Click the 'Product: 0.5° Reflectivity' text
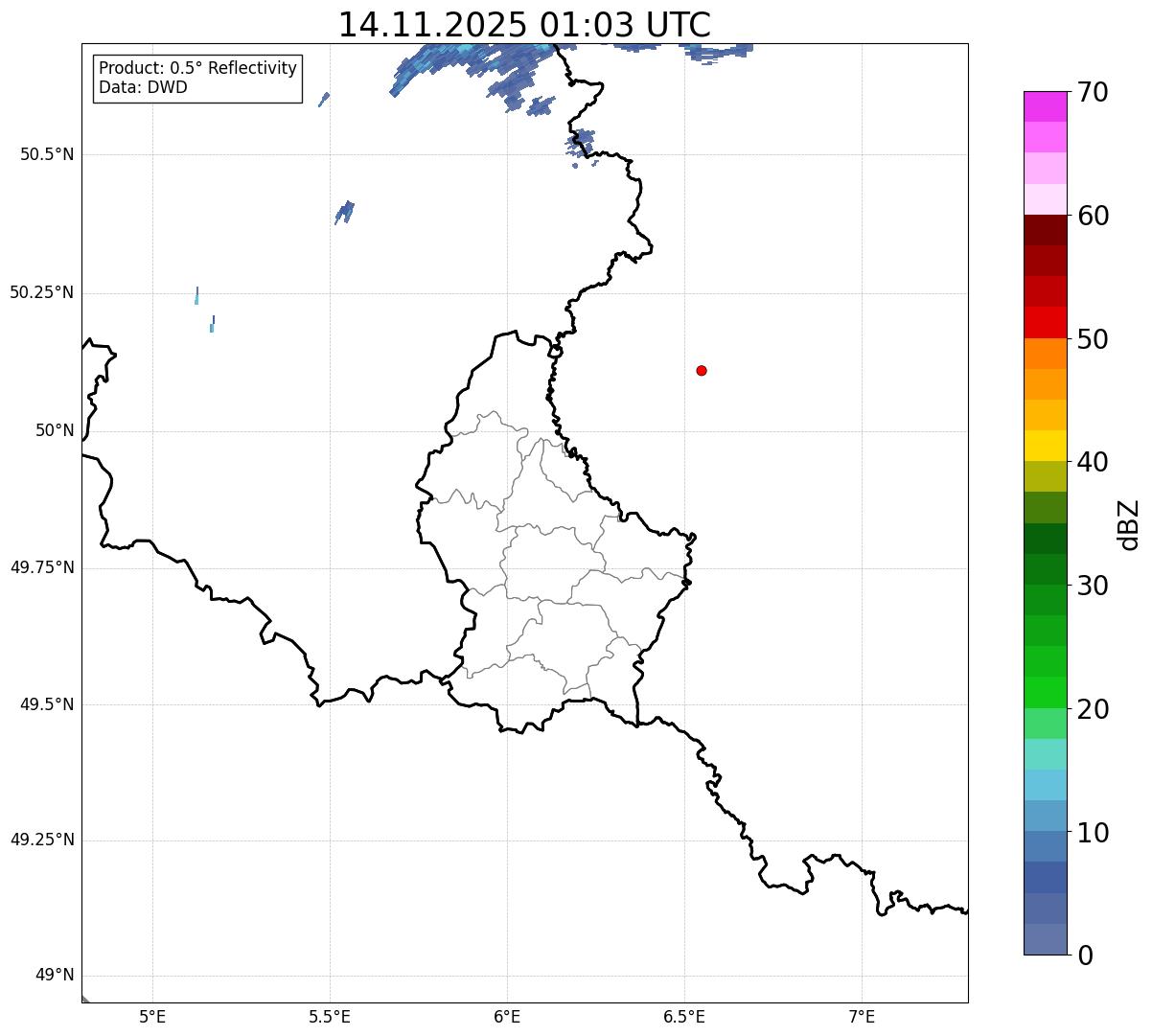Screen dimensions: 1152x1036 tap(197, 69)
